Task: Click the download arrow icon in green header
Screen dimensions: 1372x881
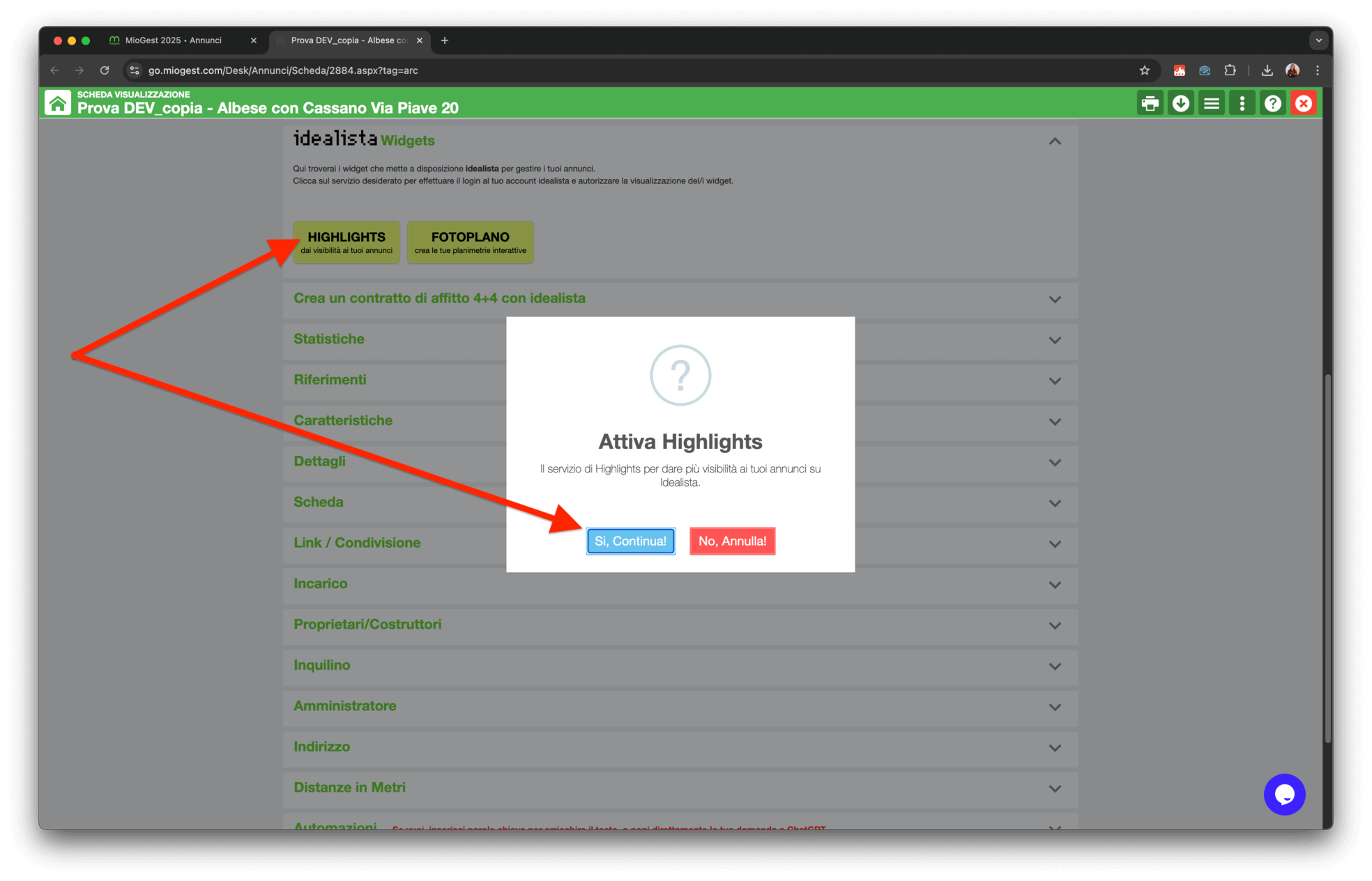Action: click(x=1180, y=104)
